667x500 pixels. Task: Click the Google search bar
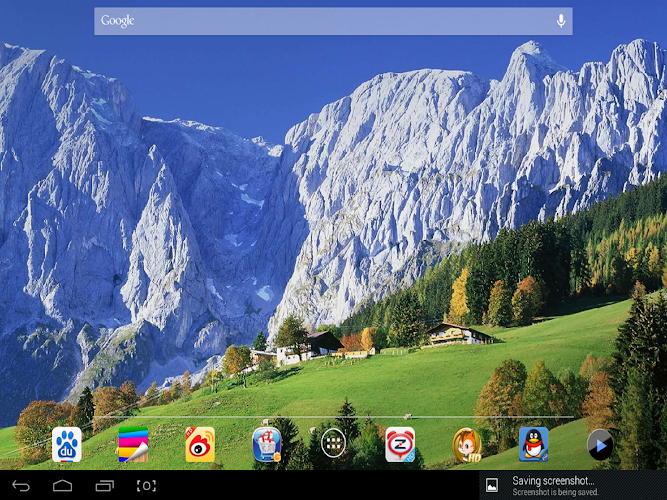[333, 21]
